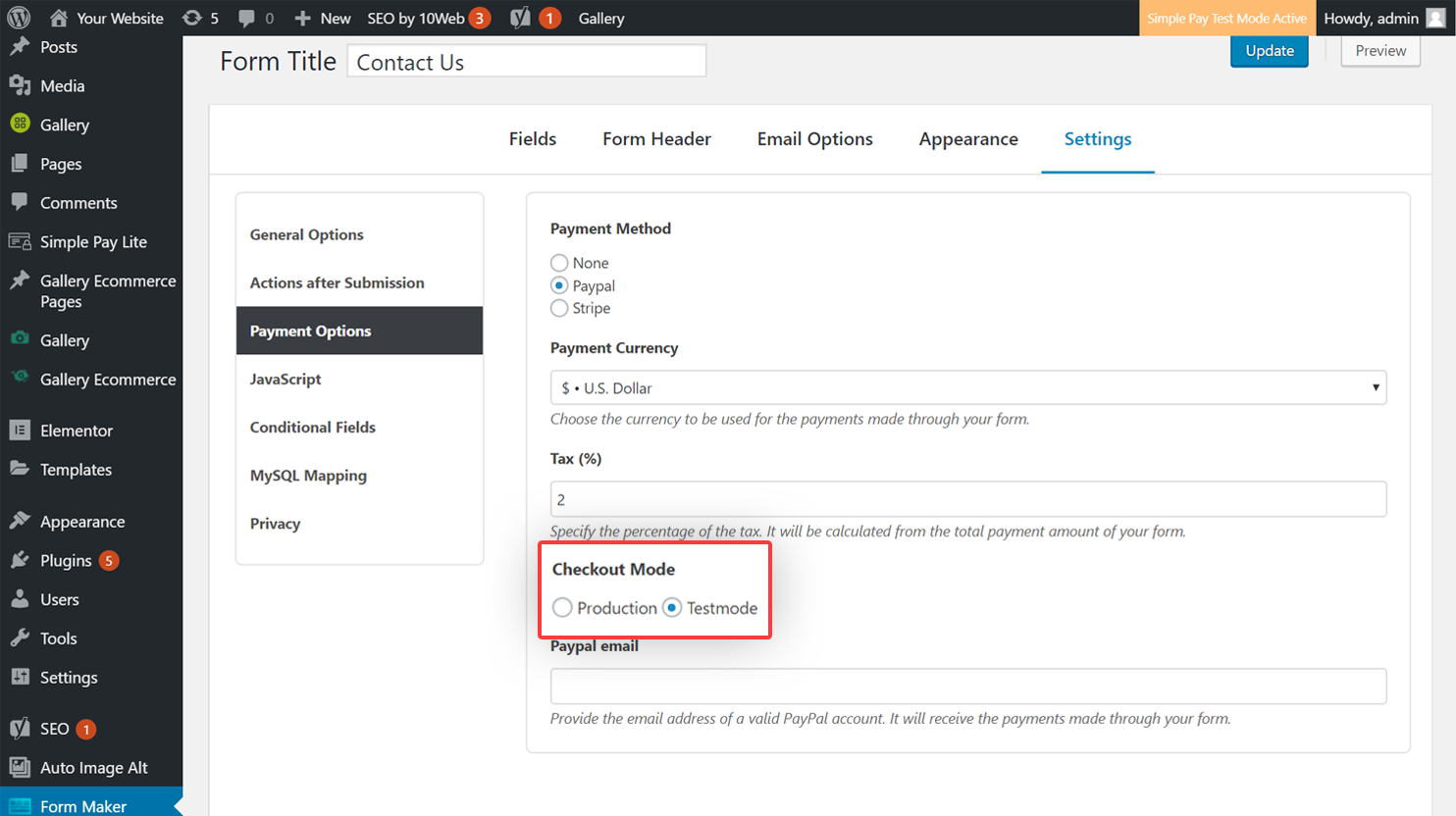The image size is (1456, 816).
Task: Open the form Settings tab
Action: pos(1098,139)
